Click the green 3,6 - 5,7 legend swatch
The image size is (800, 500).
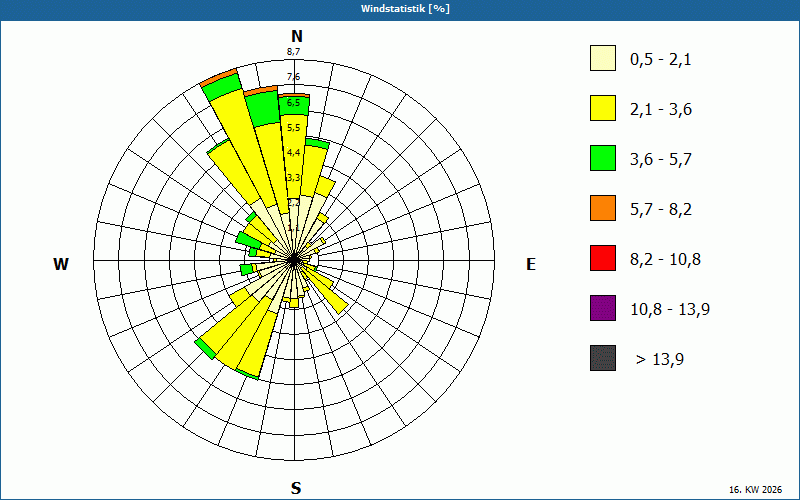pos(603,158)
